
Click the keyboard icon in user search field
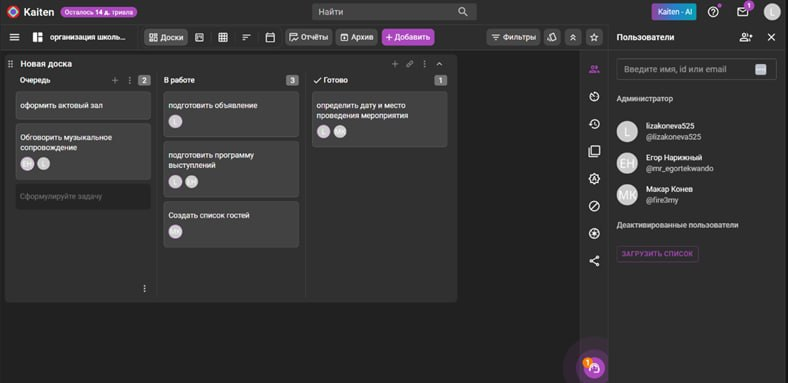(x=761, y=70)
